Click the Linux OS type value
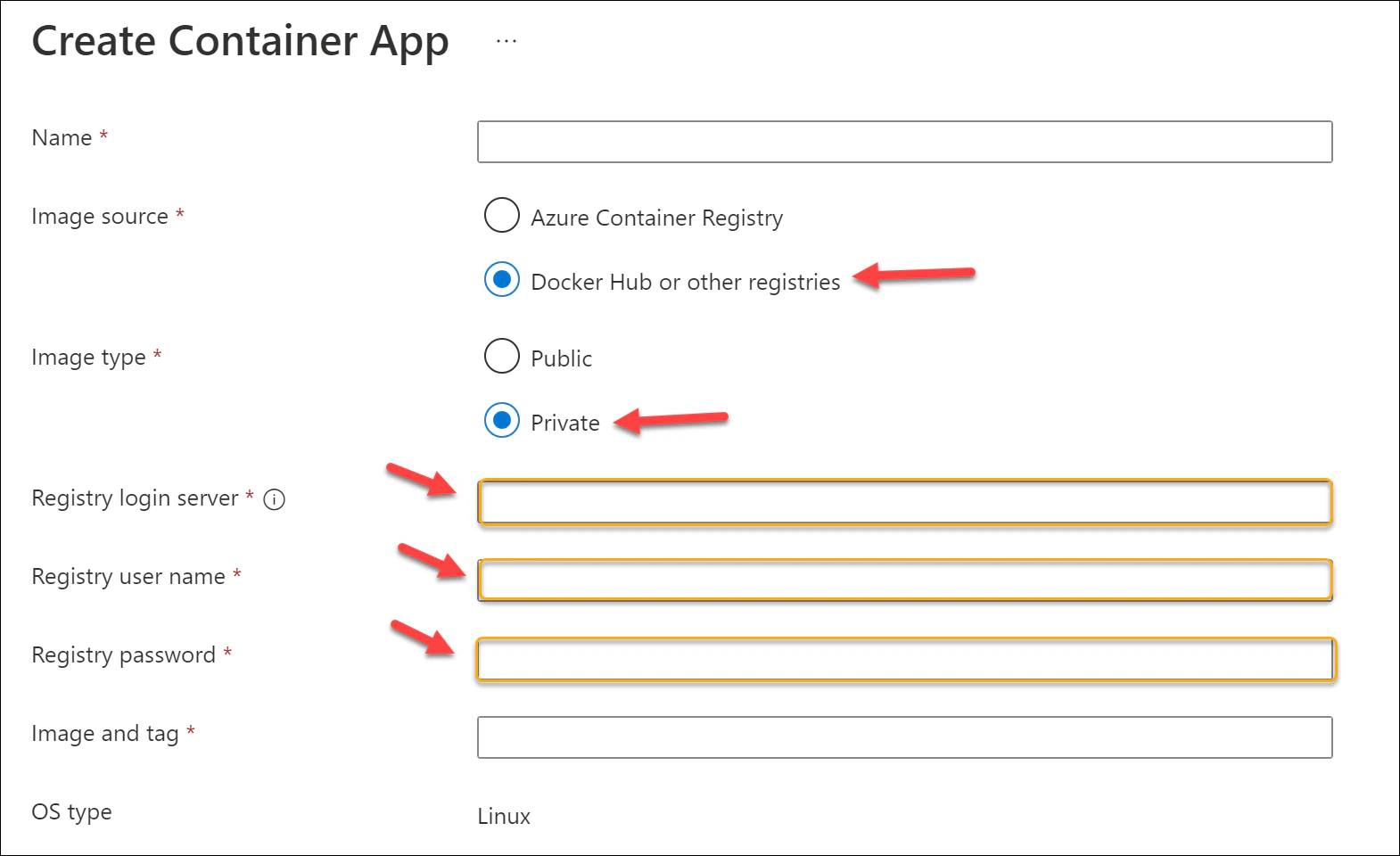The image size is (1400, 856). click(x=504, y=817)
